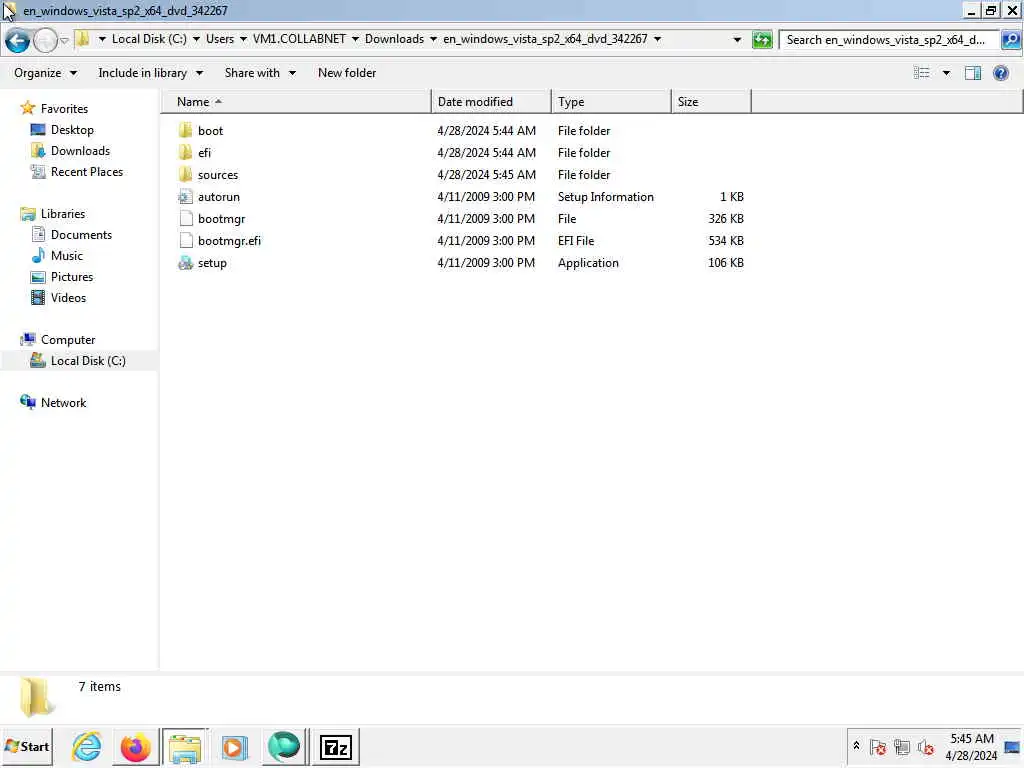Select the efi folder icon

click(x=185, y=153)
